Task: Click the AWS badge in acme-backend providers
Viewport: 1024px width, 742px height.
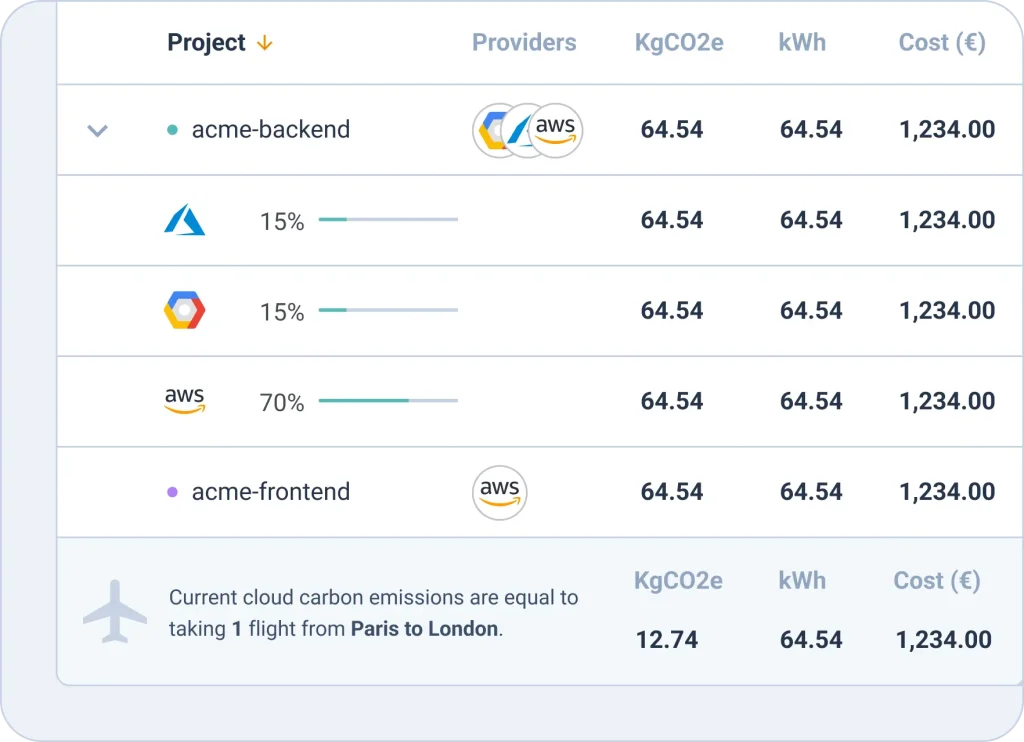Action: coord(555,131)
